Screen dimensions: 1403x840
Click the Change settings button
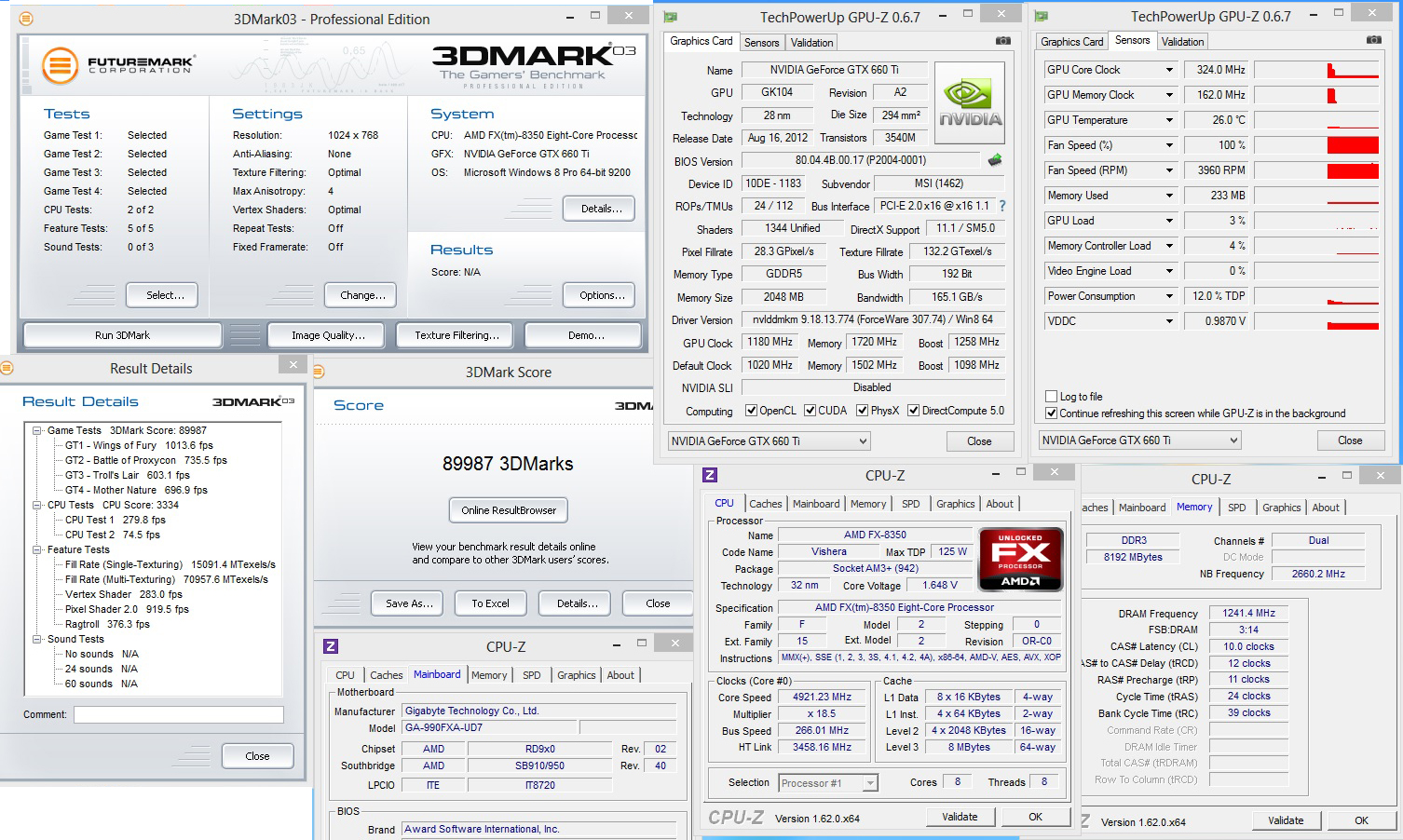[362, 295]
